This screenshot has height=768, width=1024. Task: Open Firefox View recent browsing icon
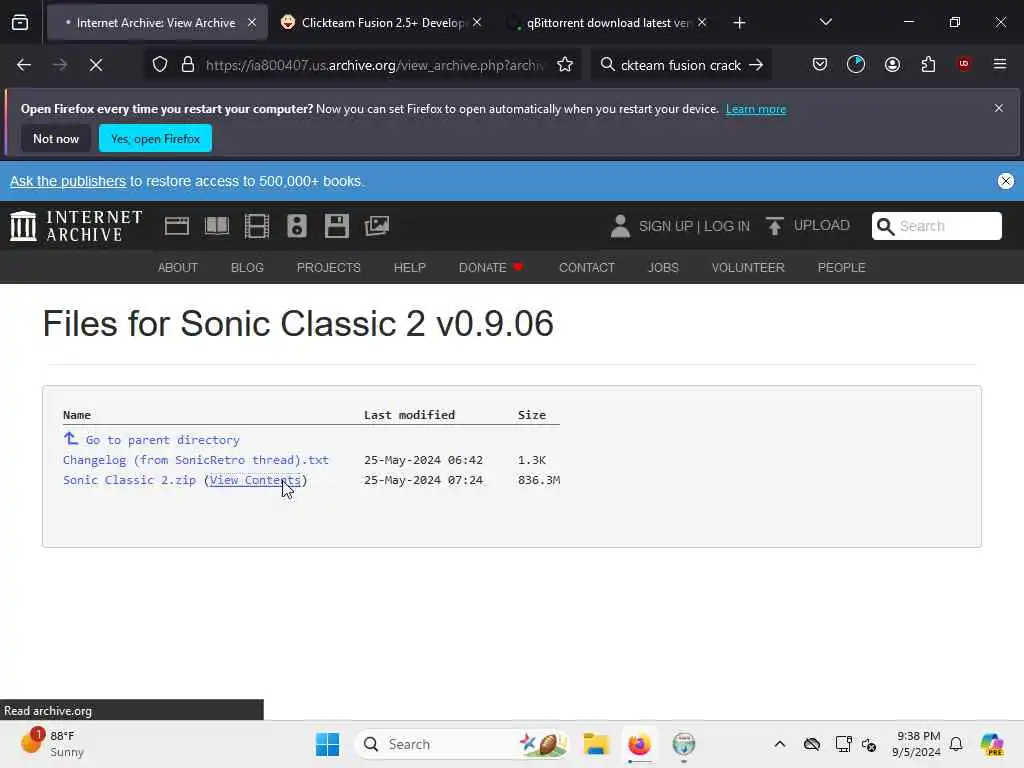point(20,23)
